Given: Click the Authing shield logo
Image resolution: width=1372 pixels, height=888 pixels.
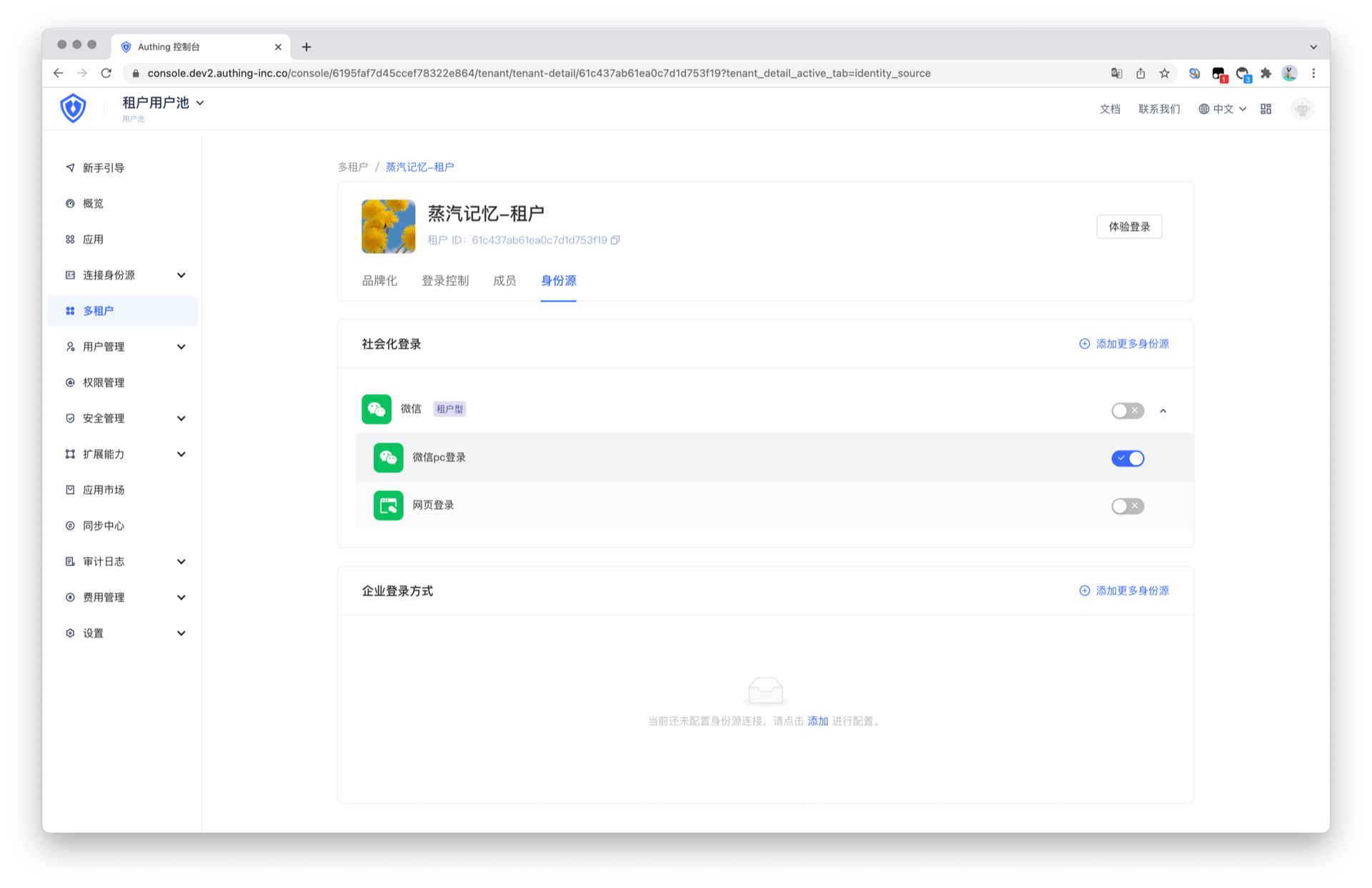Looking at the screenshot, I should 73,108.
